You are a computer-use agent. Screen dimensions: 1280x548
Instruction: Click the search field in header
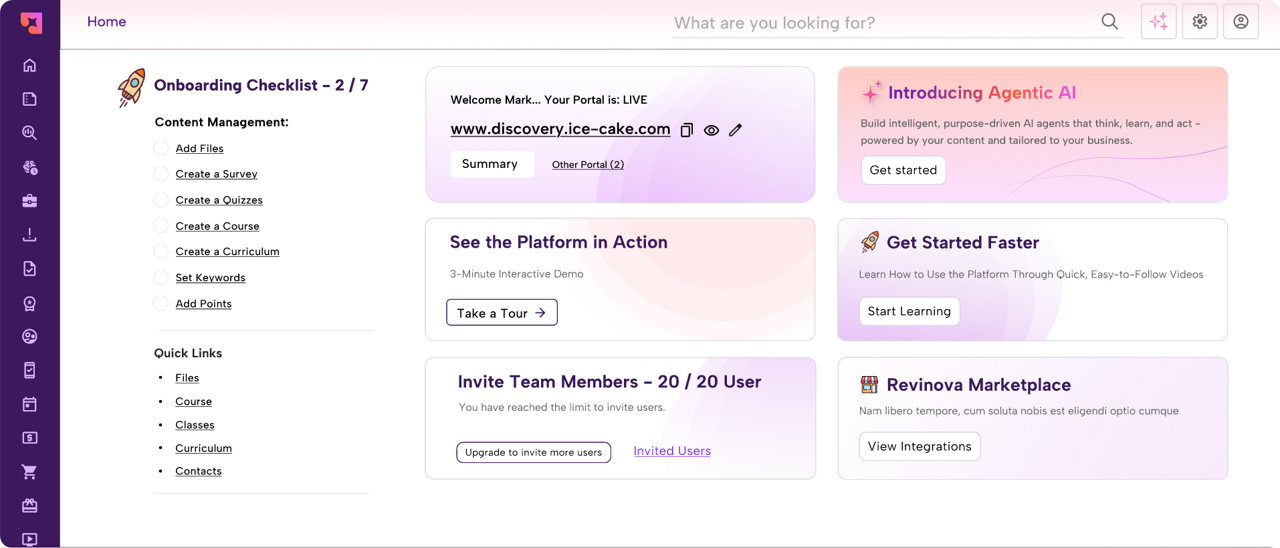pyautogui.click(x=880, y=23)
